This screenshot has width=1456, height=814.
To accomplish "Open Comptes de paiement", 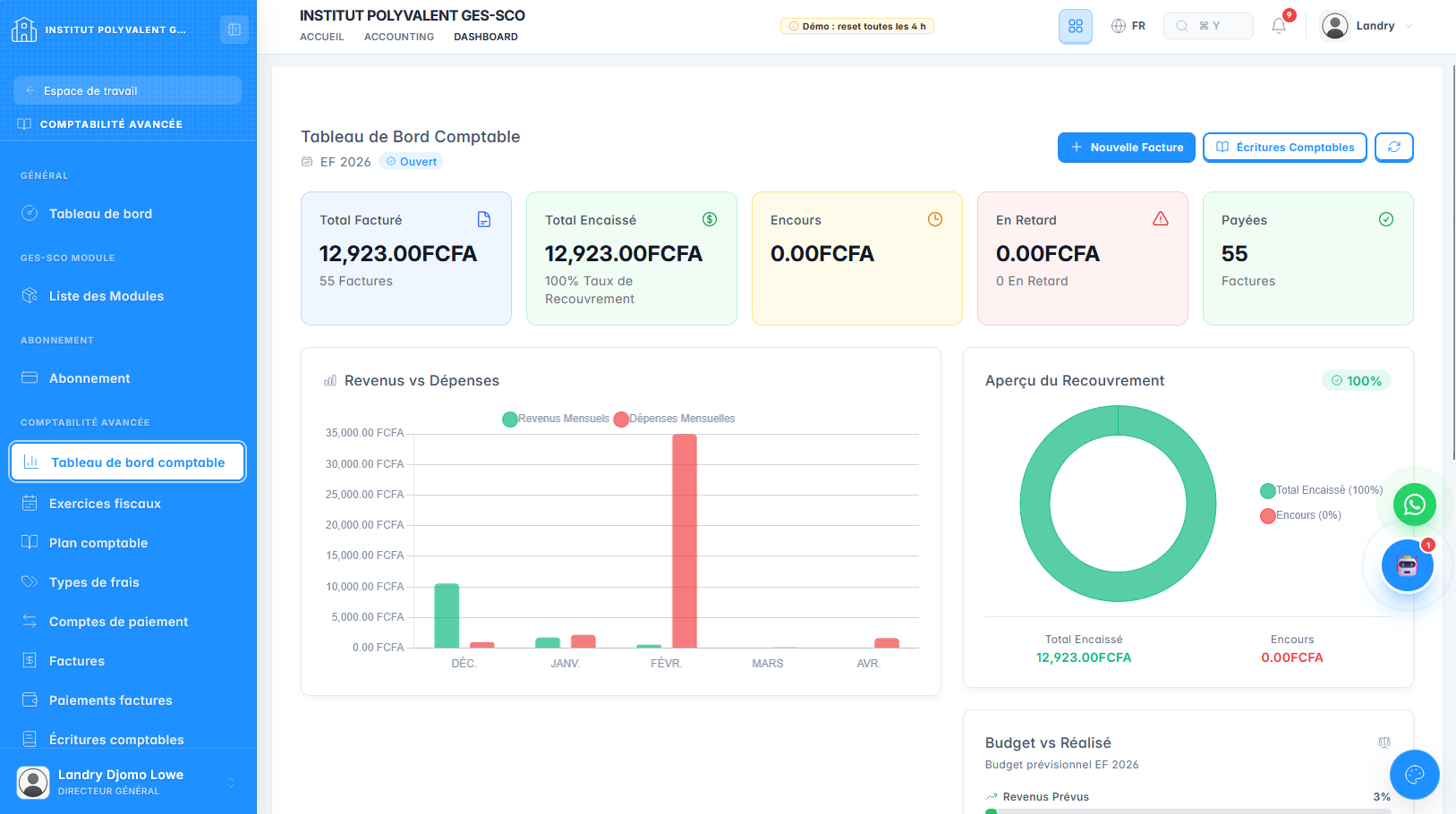I will (x=128, y=622).
